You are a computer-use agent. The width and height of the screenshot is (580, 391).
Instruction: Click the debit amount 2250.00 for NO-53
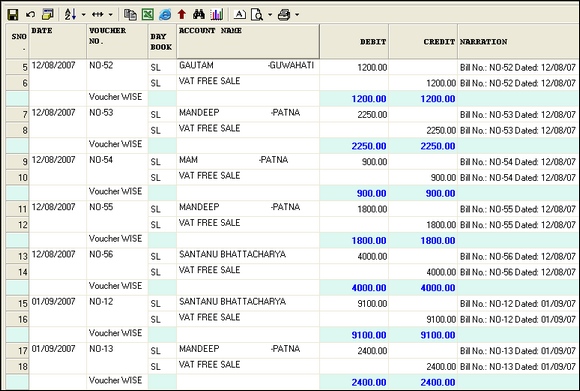click(x=372, y=115)
